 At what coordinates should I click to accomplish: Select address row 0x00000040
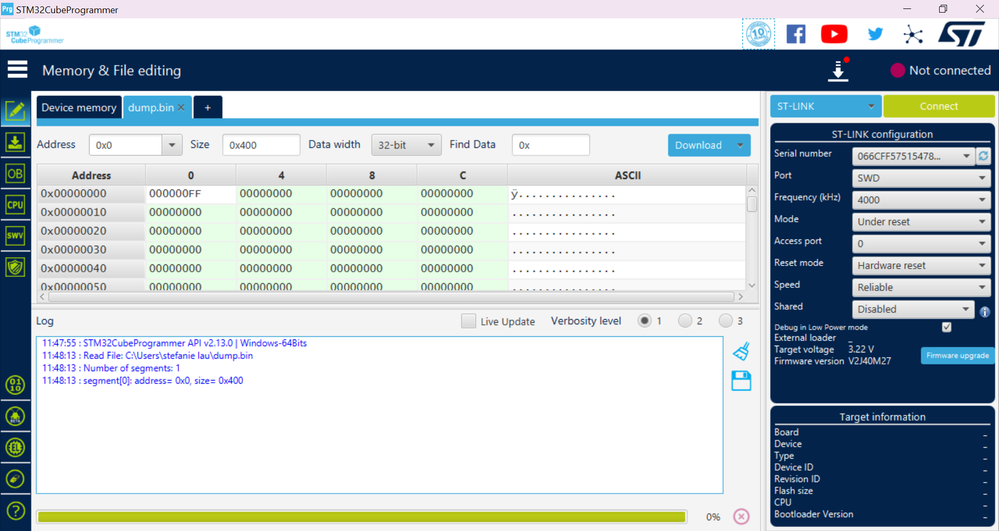click(x=90, y=268)
